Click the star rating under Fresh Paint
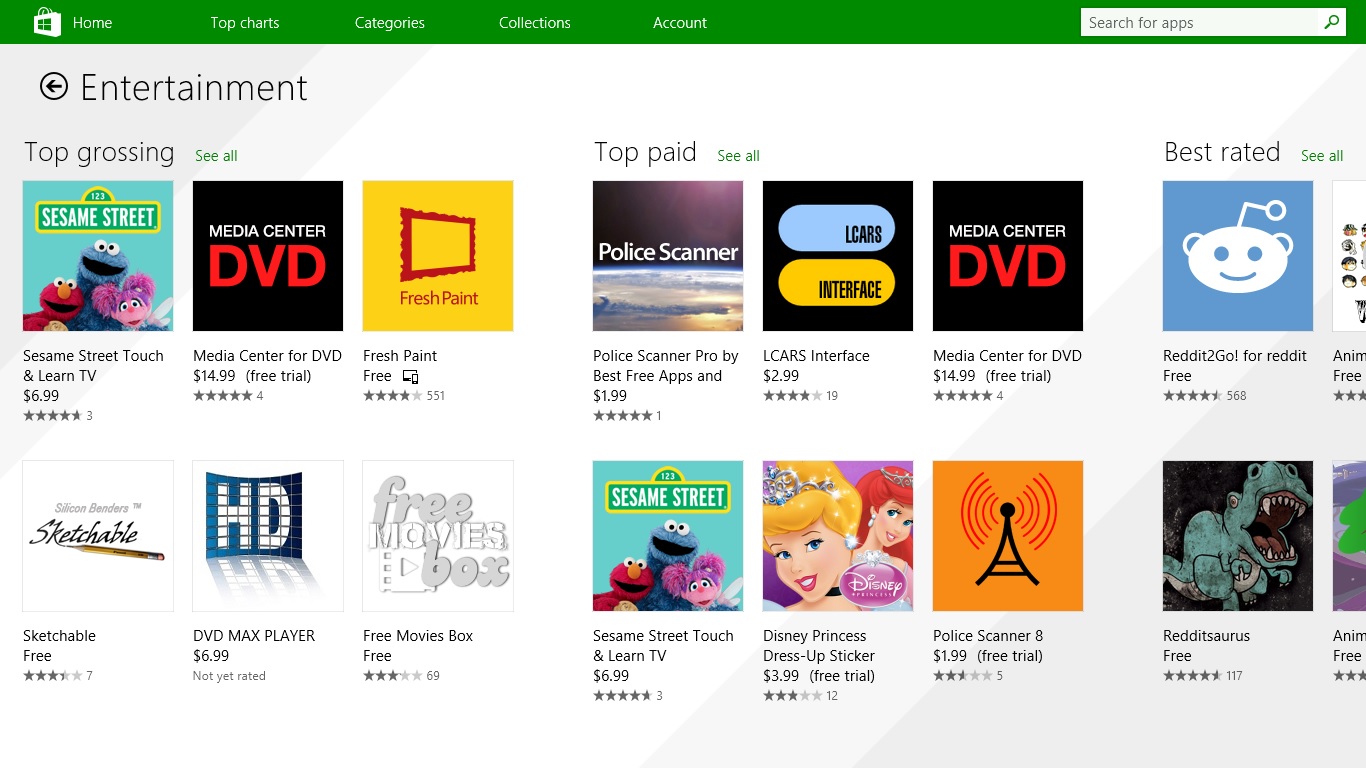 pos(392,396)
